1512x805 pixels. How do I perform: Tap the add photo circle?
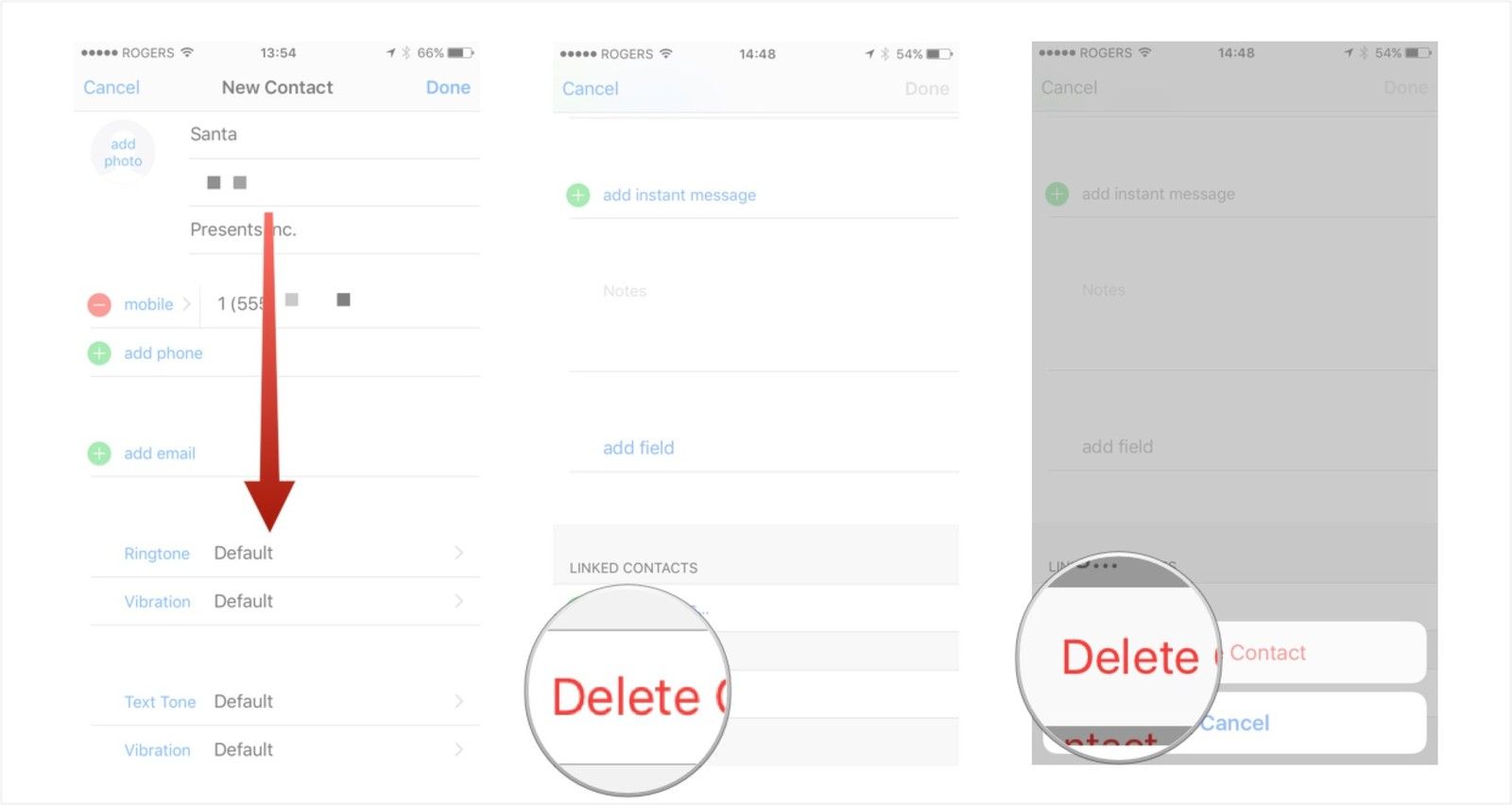[x=123, y=152]
